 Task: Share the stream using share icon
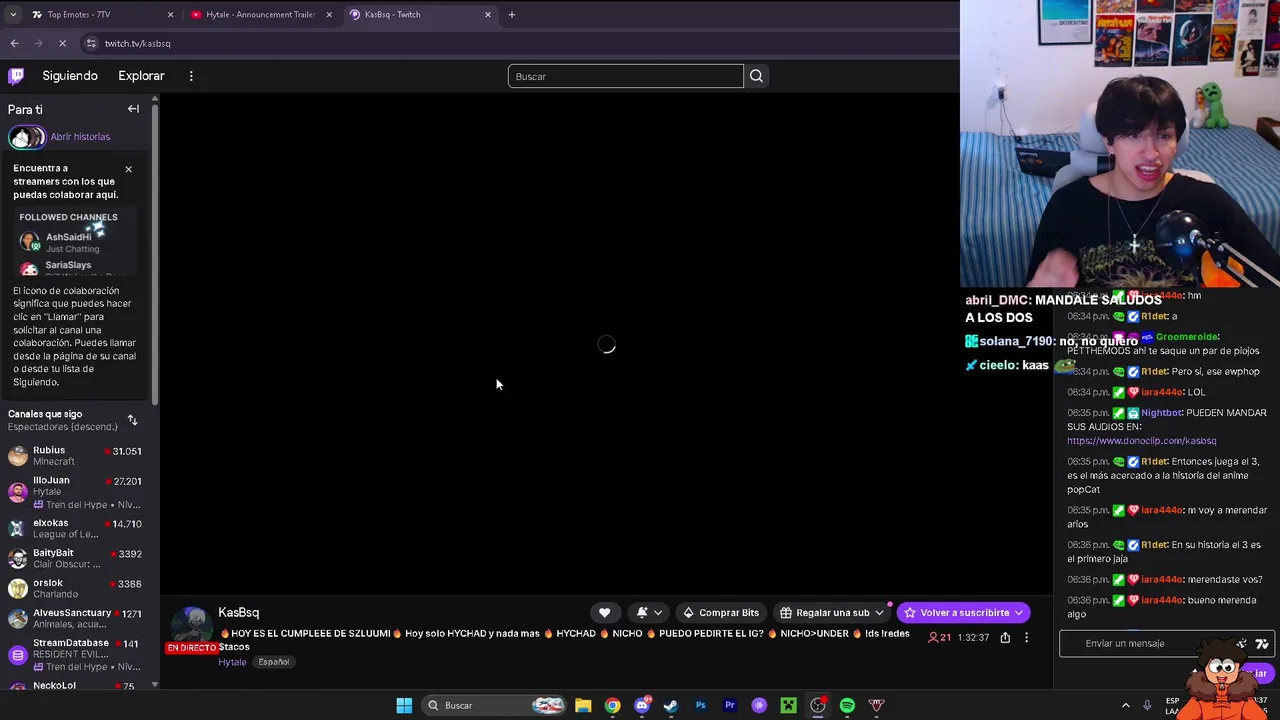(1005, 638)
